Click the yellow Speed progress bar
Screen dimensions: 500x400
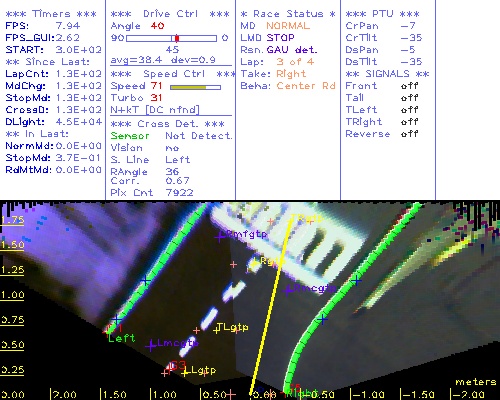coord(195,87)
